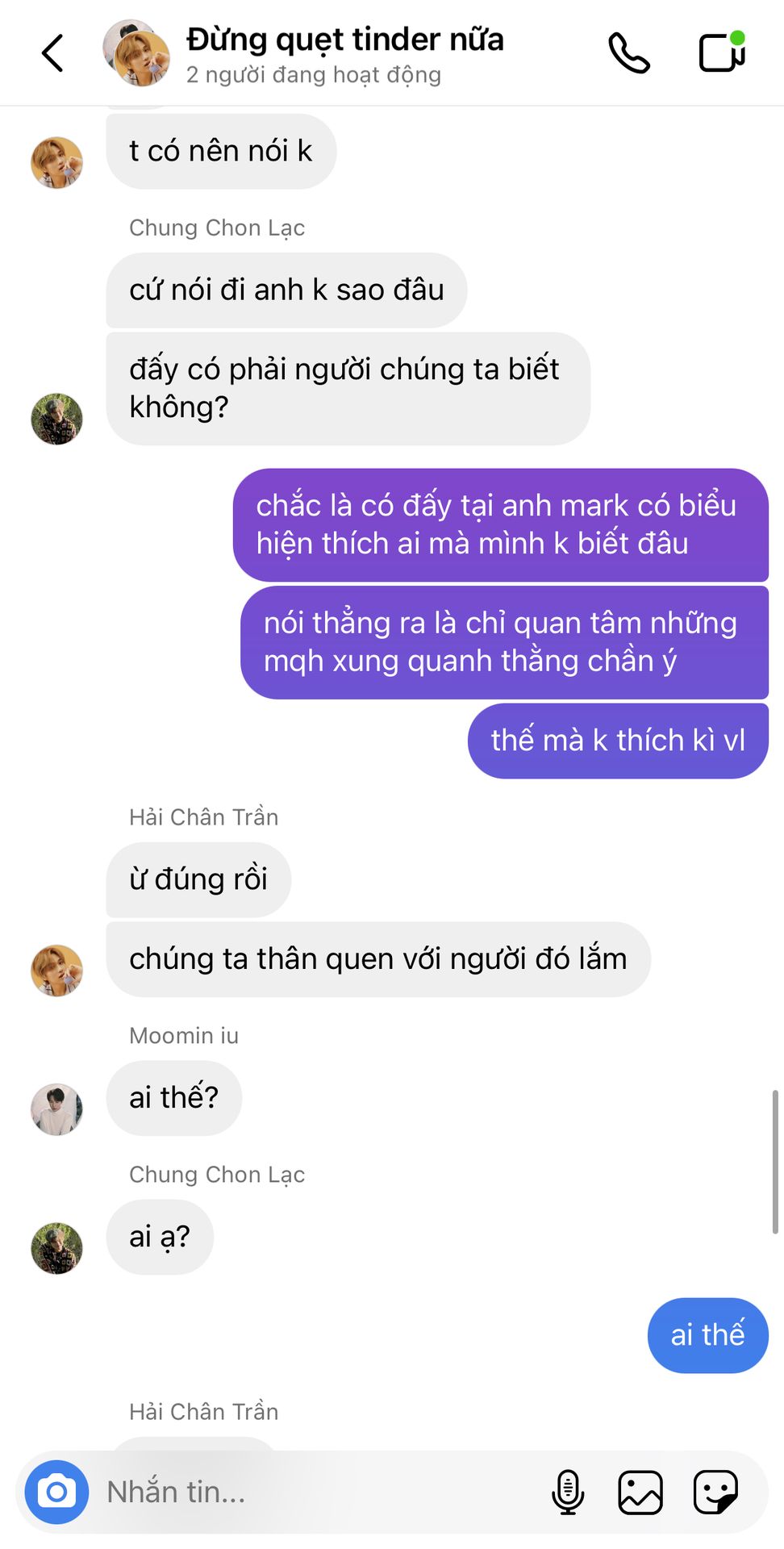Tap avatar beside 'chúng ta thân quen với người đó lắm'
Image resolution: width=784 pixels, height=1549 pixels.
[56, 971]
